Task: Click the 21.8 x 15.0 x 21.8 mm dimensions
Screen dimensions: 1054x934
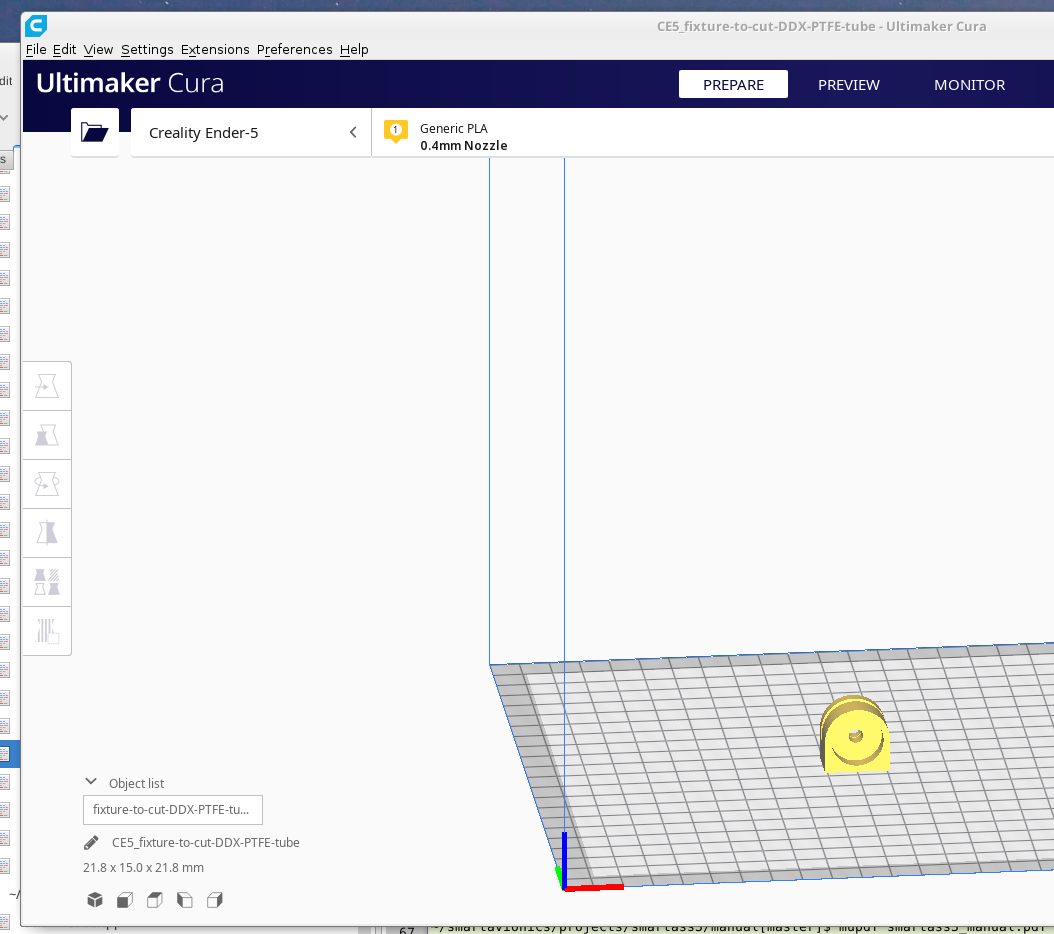Action: (x=143, y=867)
